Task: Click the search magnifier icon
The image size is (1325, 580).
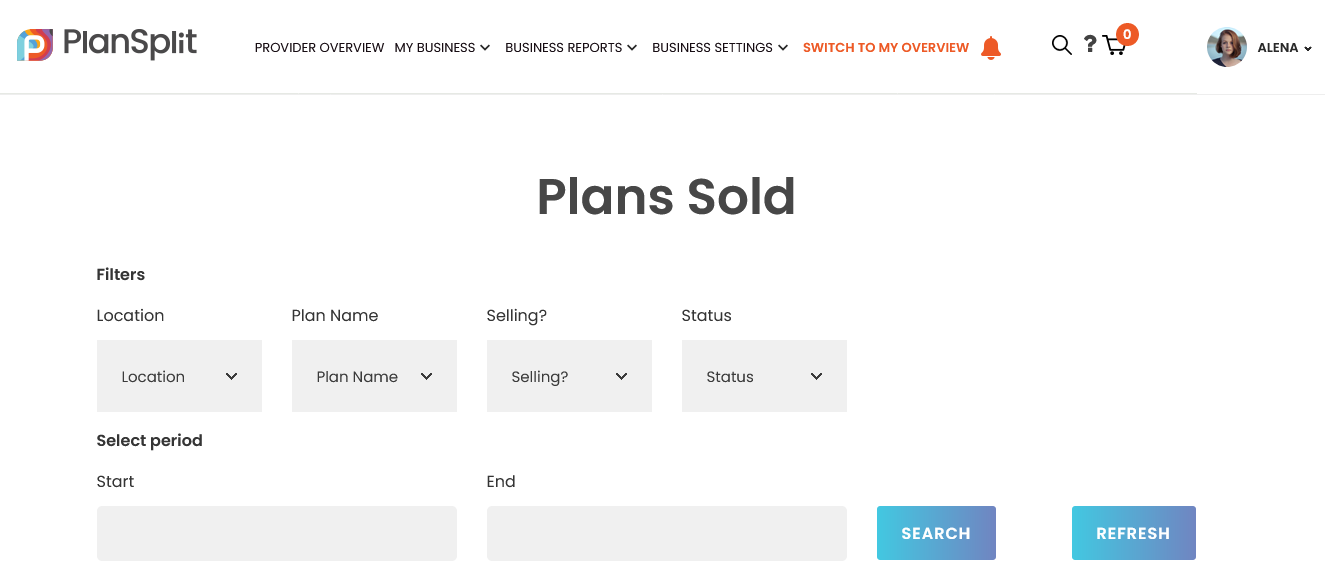Action: click(1061, 45)
